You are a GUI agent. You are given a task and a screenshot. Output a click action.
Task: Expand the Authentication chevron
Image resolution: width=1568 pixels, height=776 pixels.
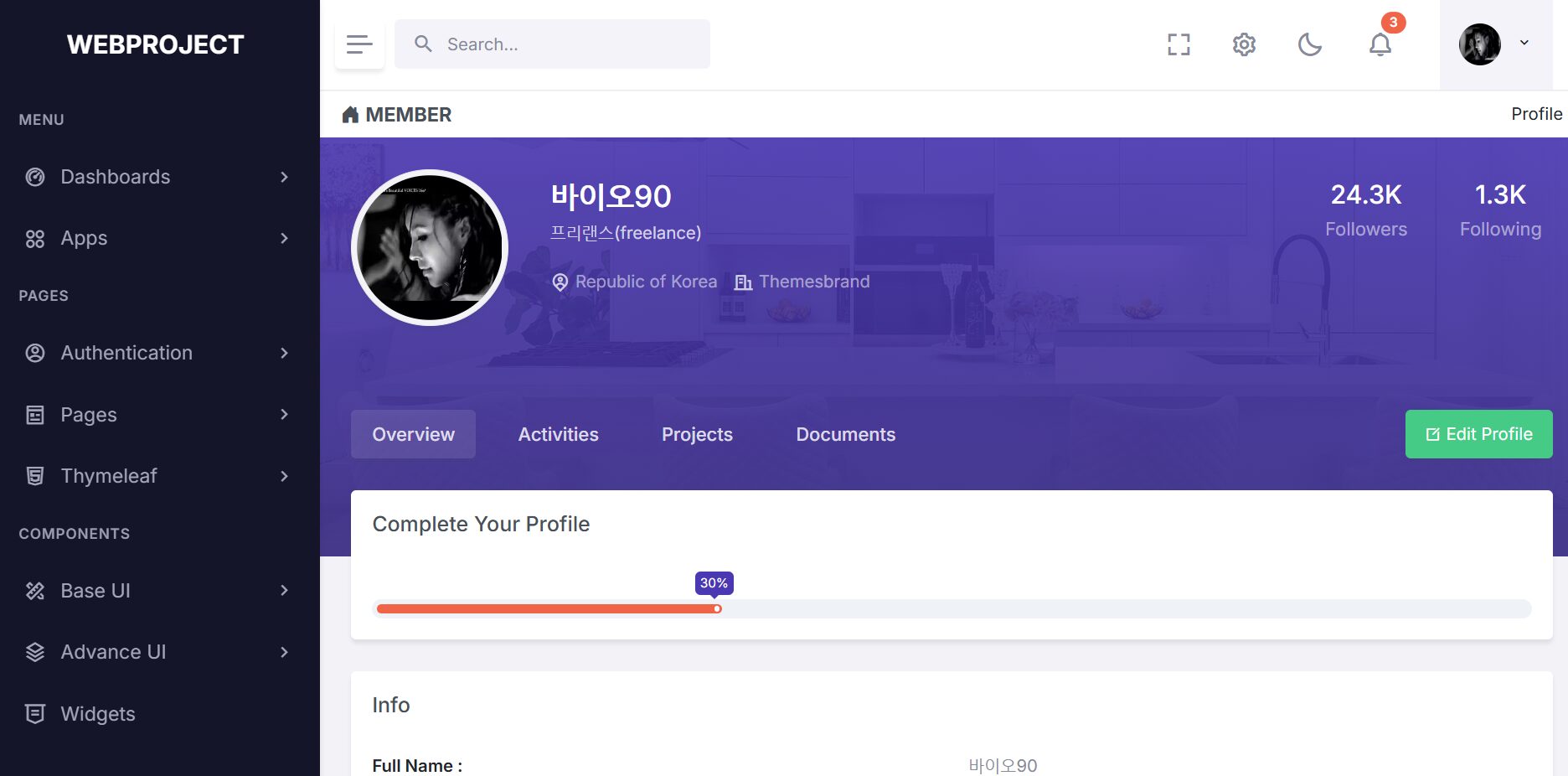click(x=285, y=353)
